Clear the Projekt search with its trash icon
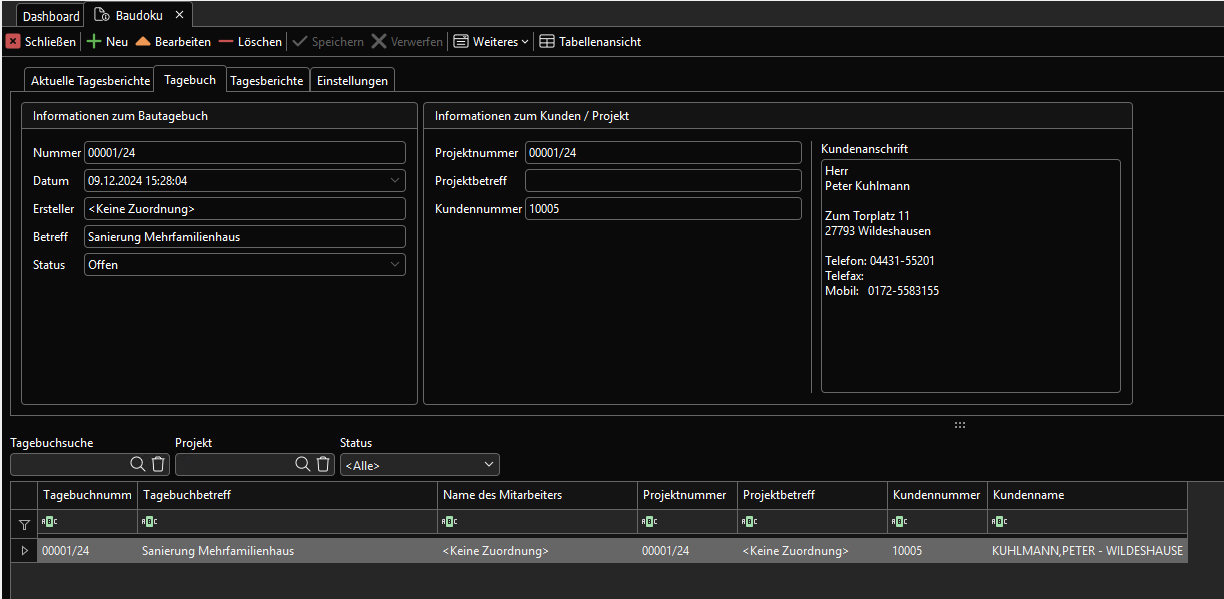The image size is (1224, 599). click(323, 464)
